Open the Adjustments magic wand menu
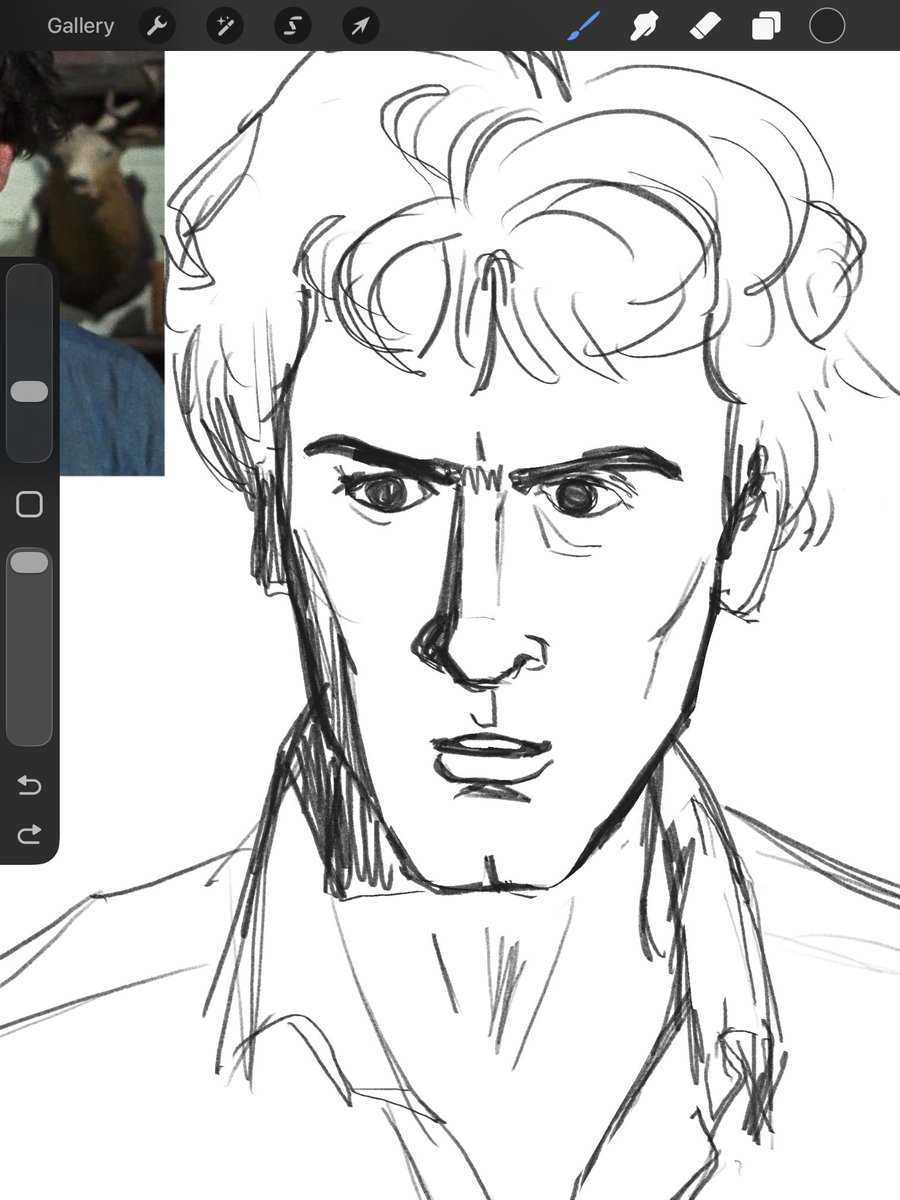The height and width of the screenshot is (1200, 900). point(223,26)
